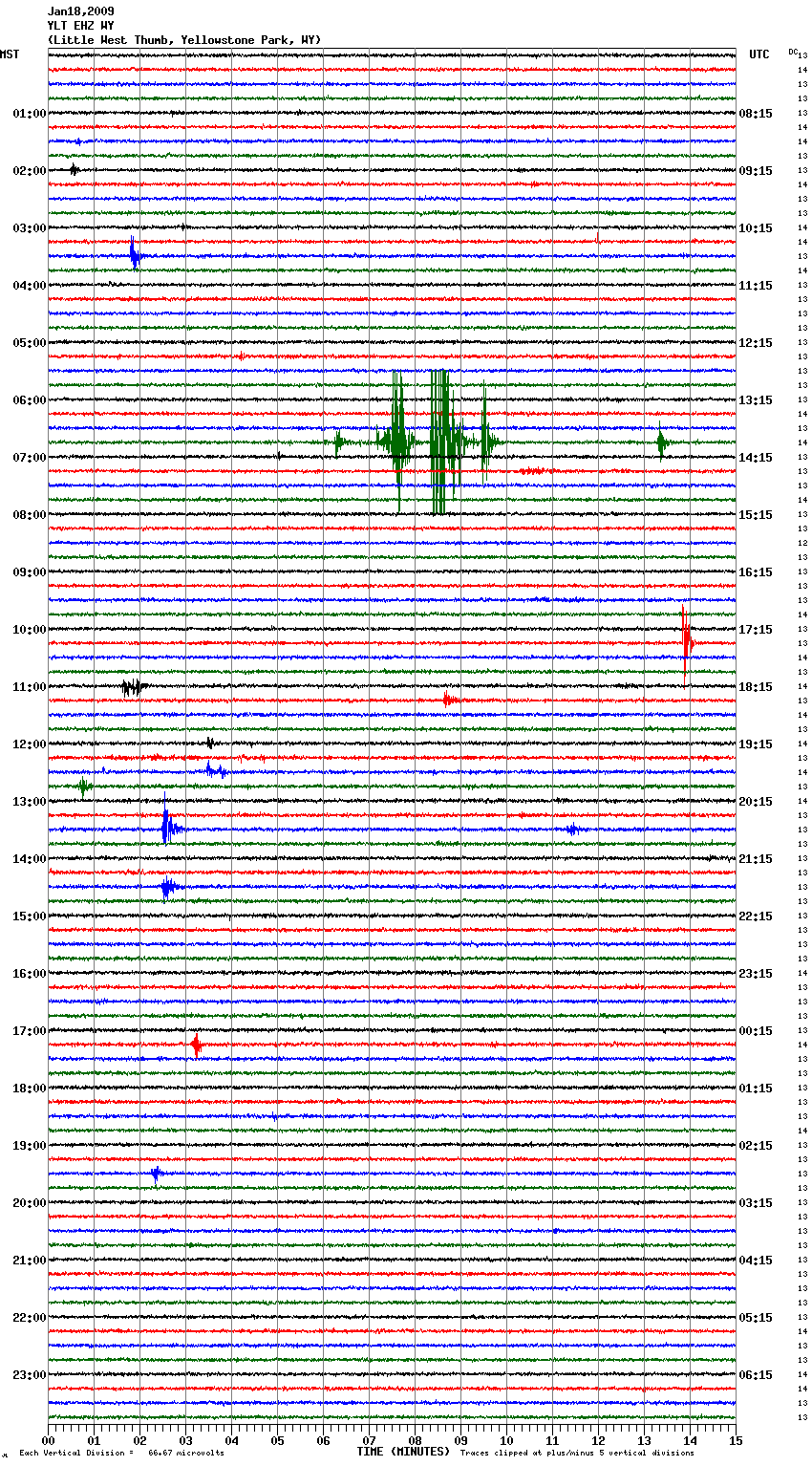Click the black event on the 11:00 trace

click(133, 686)
